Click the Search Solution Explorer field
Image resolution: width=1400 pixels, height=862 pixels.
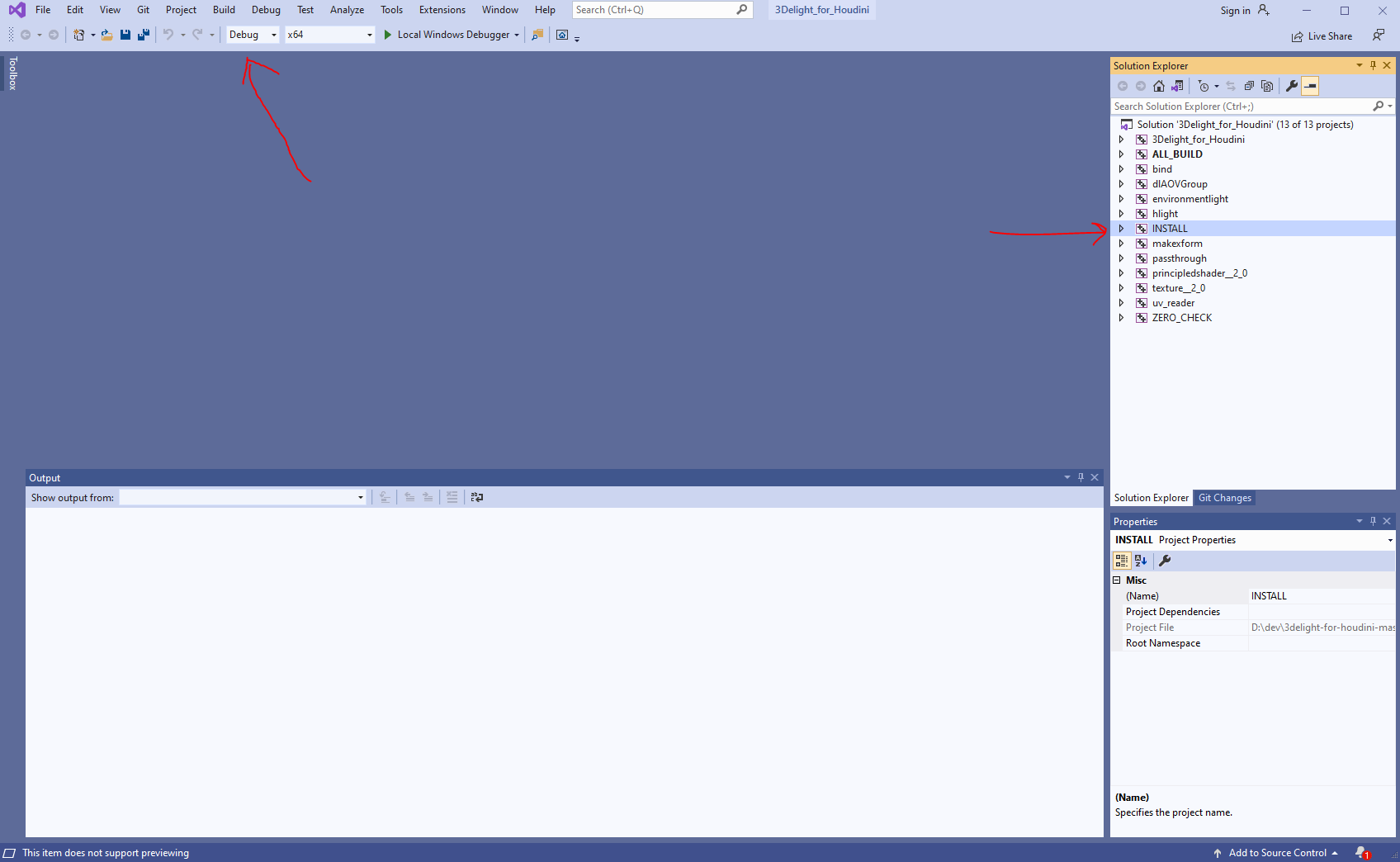tap(1240, 107)
